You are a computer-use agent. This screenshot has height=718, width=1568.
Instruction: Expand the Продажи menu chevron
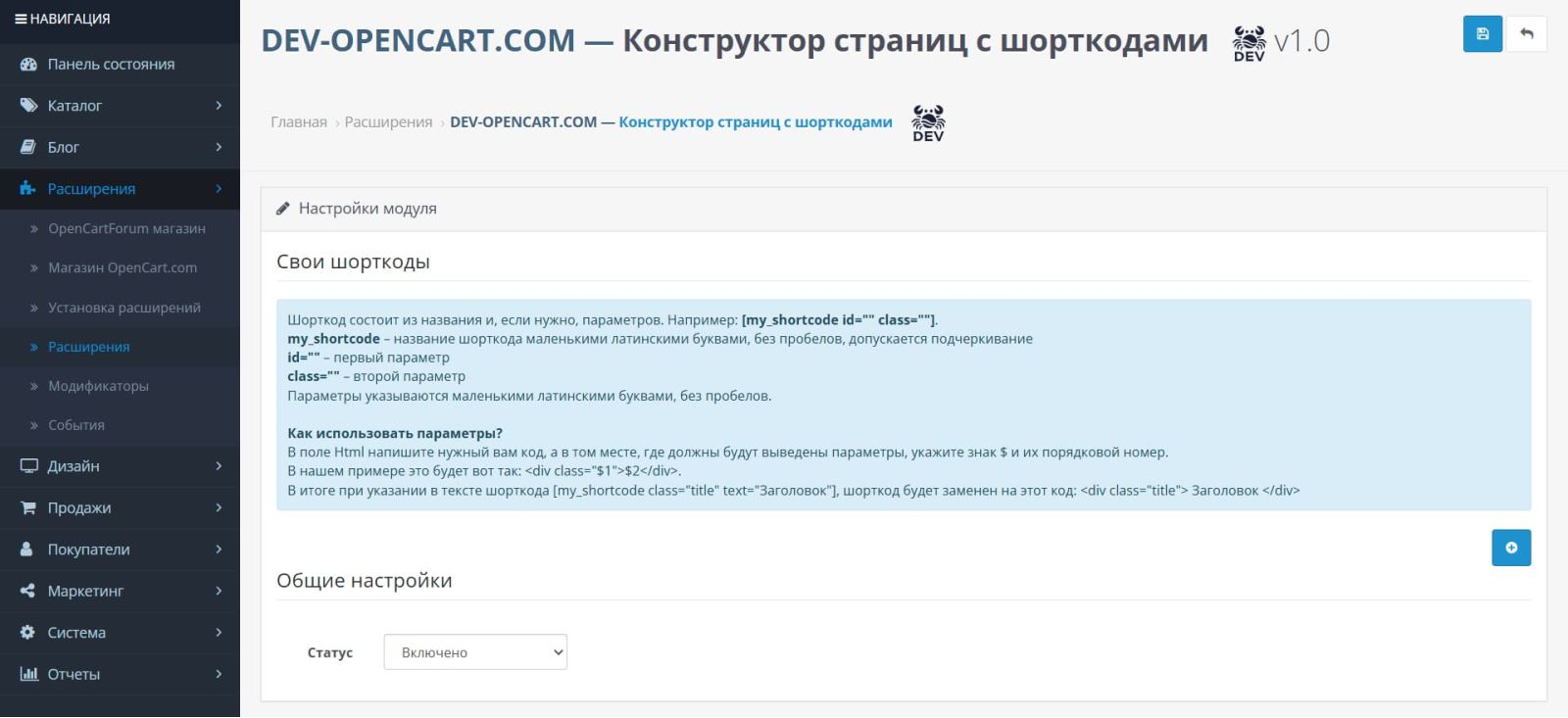[x=219, y=507]
